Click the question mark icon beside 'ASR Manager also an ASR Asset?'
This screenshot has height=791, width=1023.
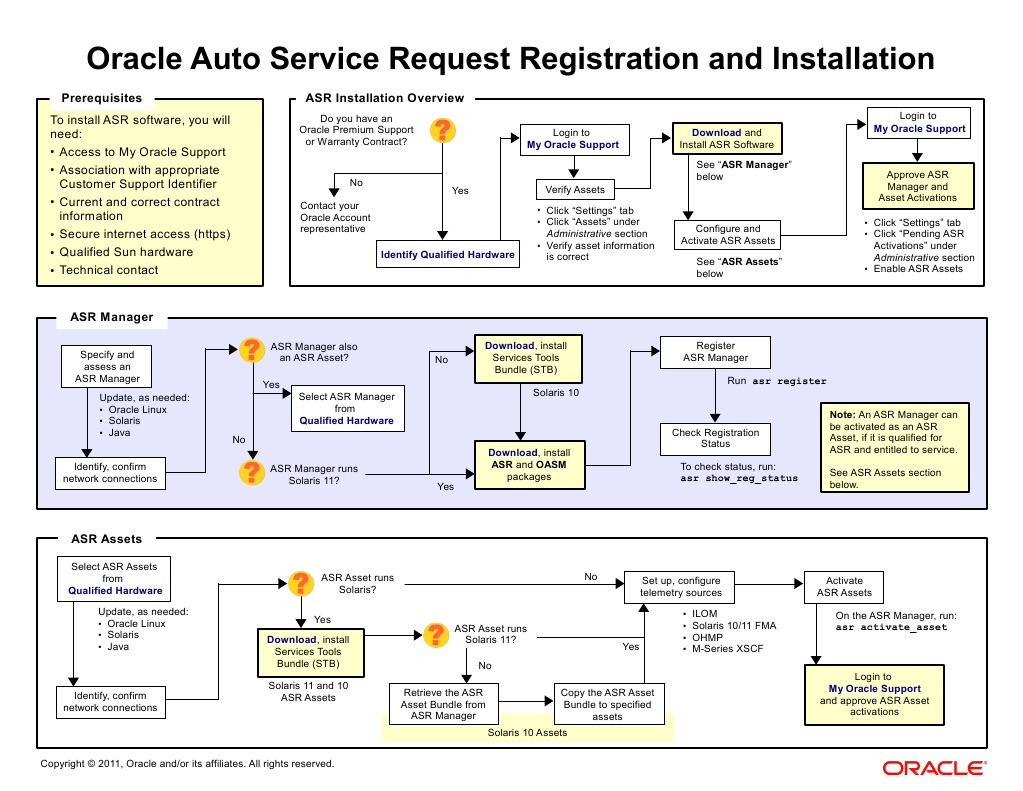pyautogui.click(x=251, y=350)
